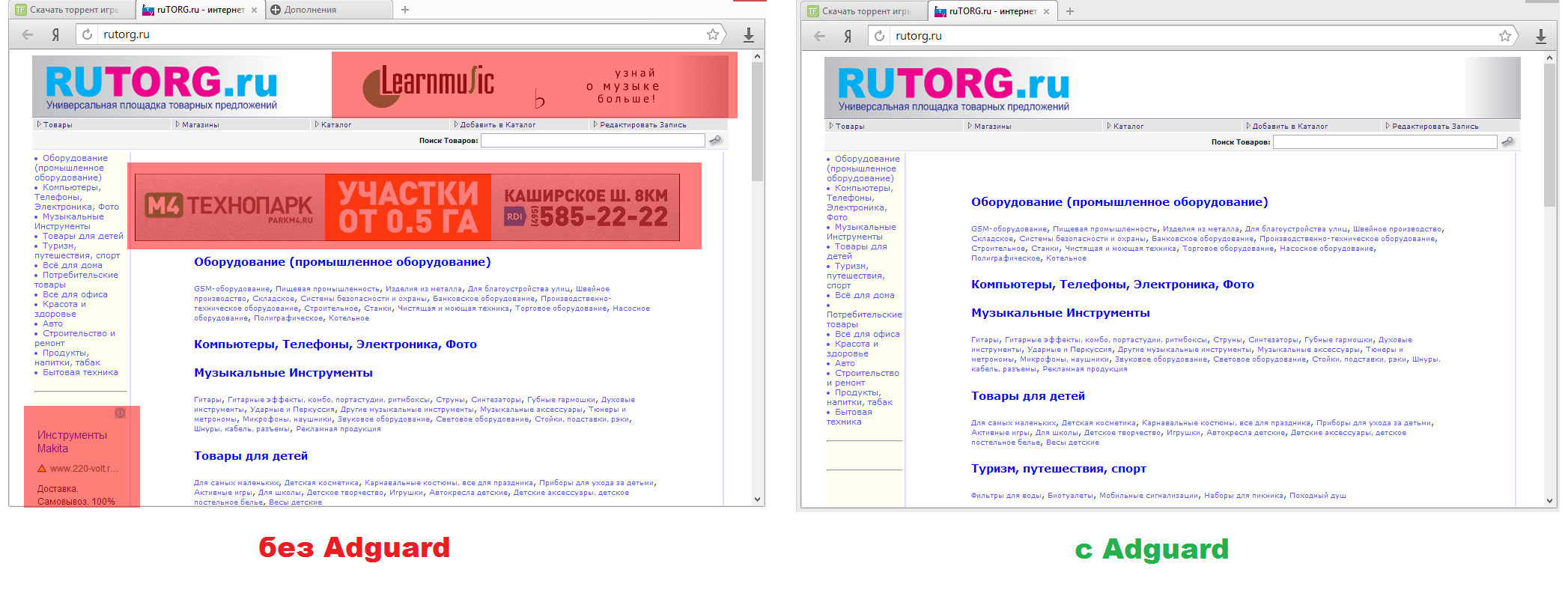This screenshot has width=1568, height=611.
Task: Switch to Дополнения tab in left browser
Action: tap(328, 10)
